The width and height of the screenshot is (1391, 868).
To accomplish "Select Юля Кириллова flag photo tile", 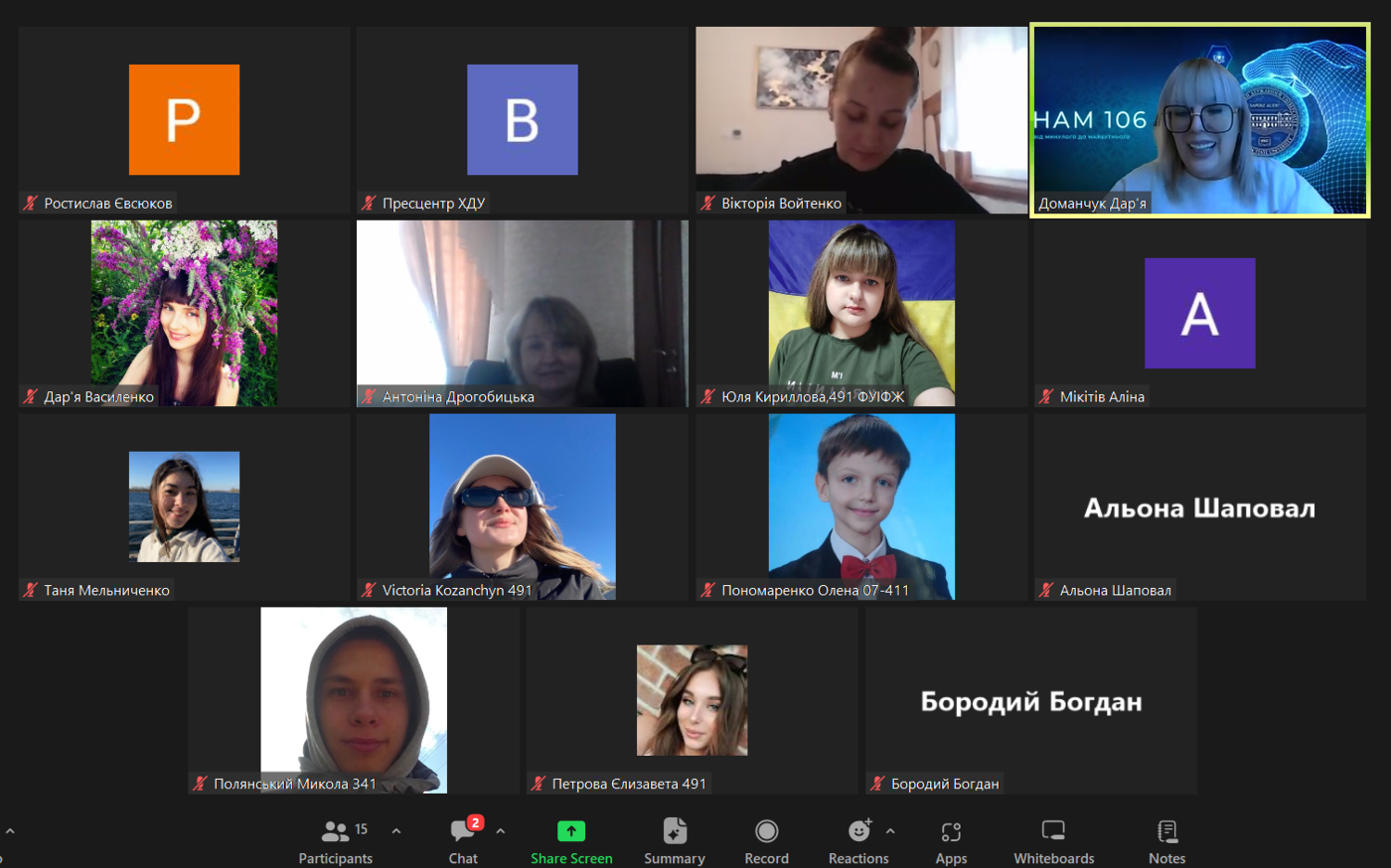I will 861,313.
